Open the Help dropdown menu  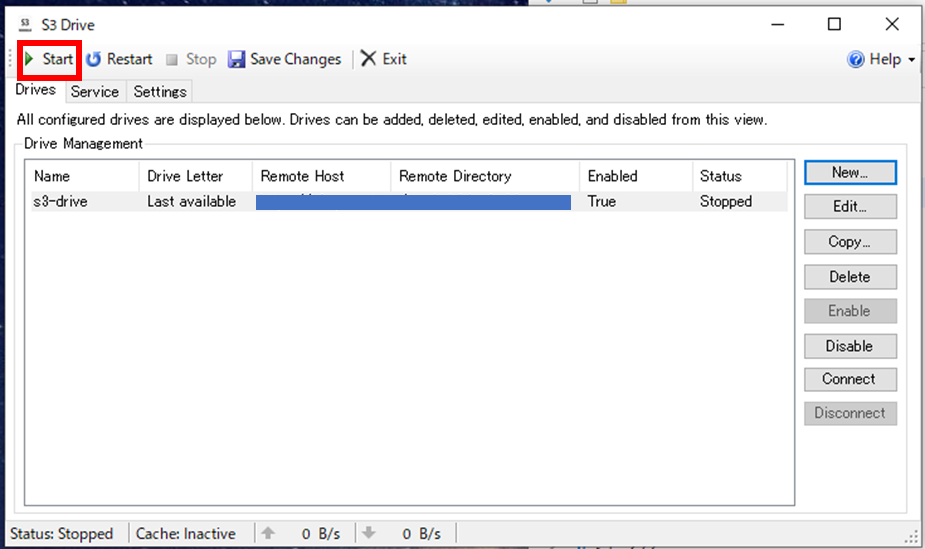point(881,59)
